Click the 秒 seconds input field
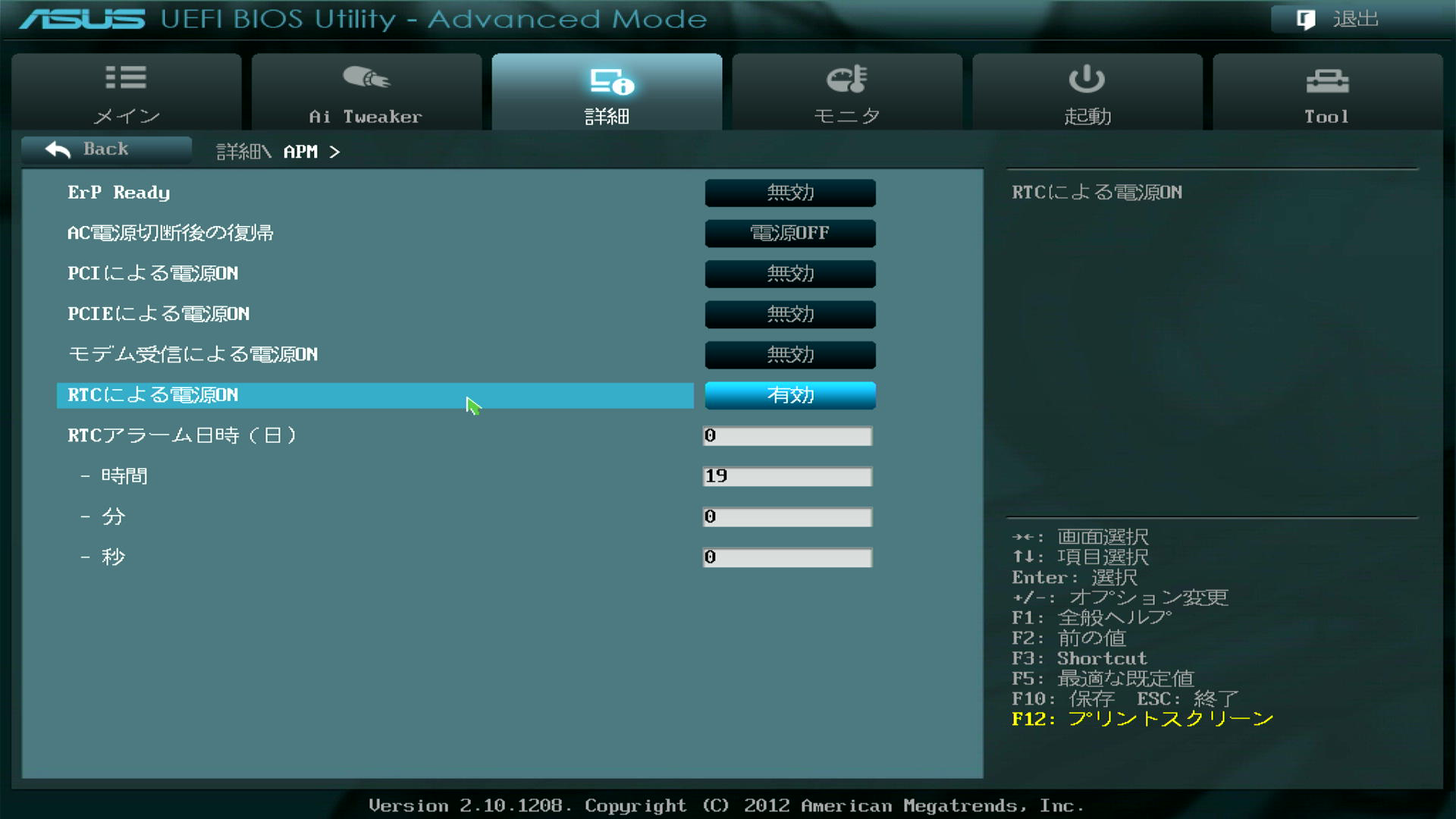Viewport: 1456px width, 819px height. coord(787,557)
